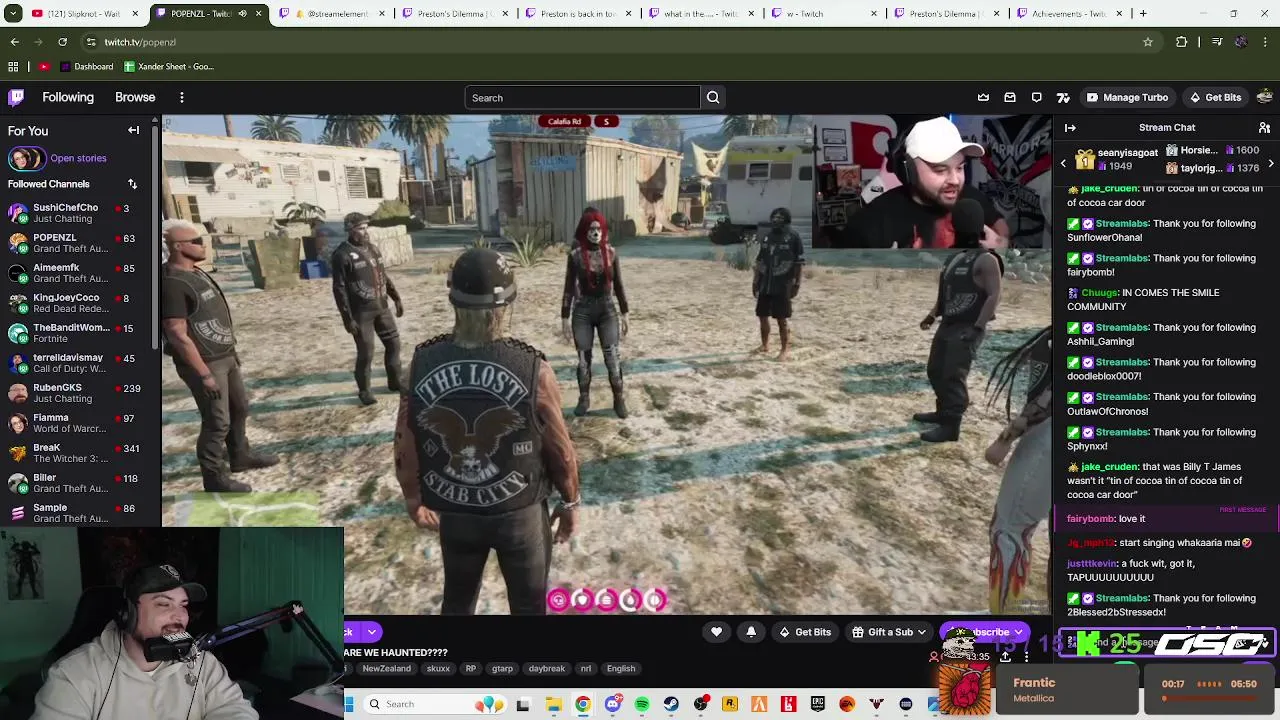Open stories link in sidebar

tap(78, 158)
